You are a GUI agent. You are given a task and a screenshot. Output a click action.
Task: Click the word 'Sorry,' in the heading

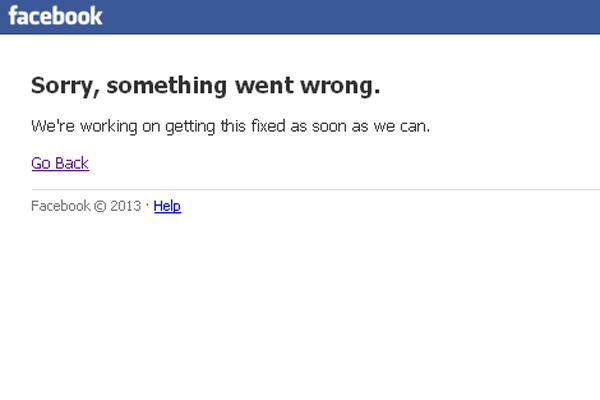(65, 86)
